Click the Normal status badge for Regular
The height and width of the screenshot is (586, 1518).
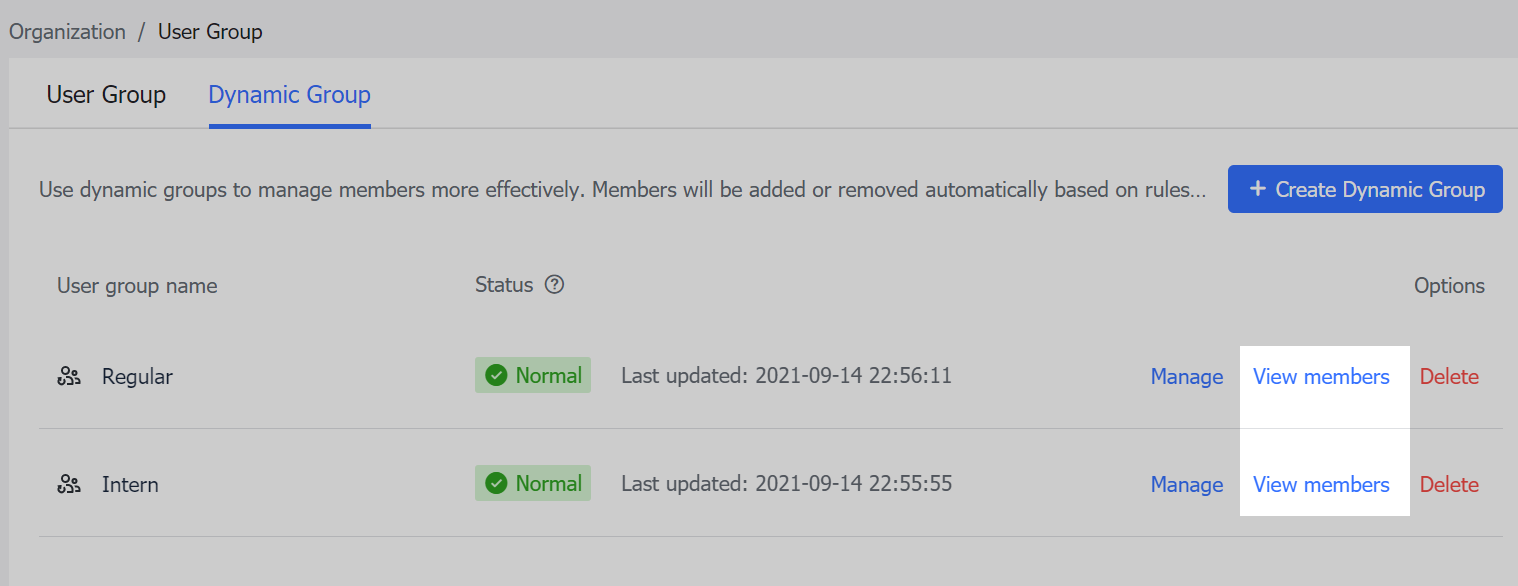[x=533, y=375]
